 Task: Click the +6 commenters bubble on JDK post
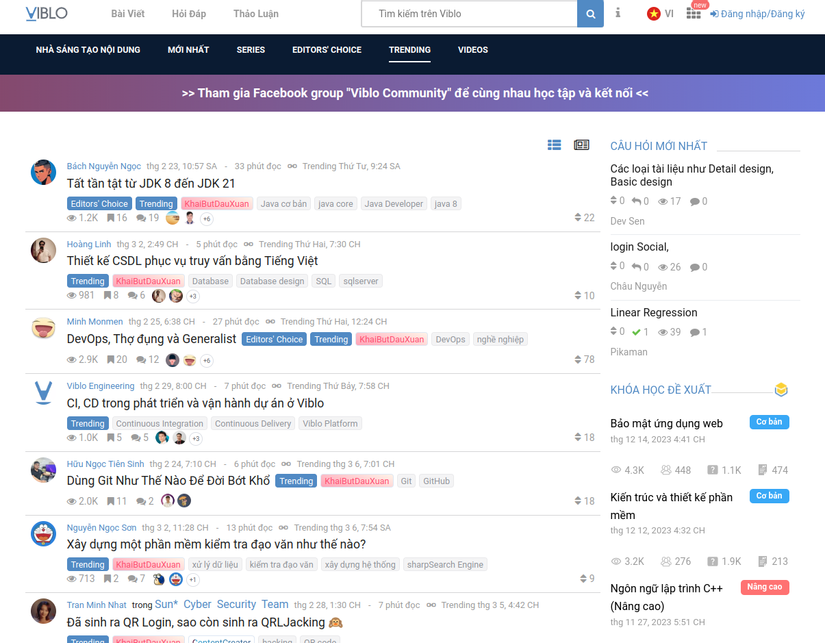pyautogui.click(x=207, y=218)
